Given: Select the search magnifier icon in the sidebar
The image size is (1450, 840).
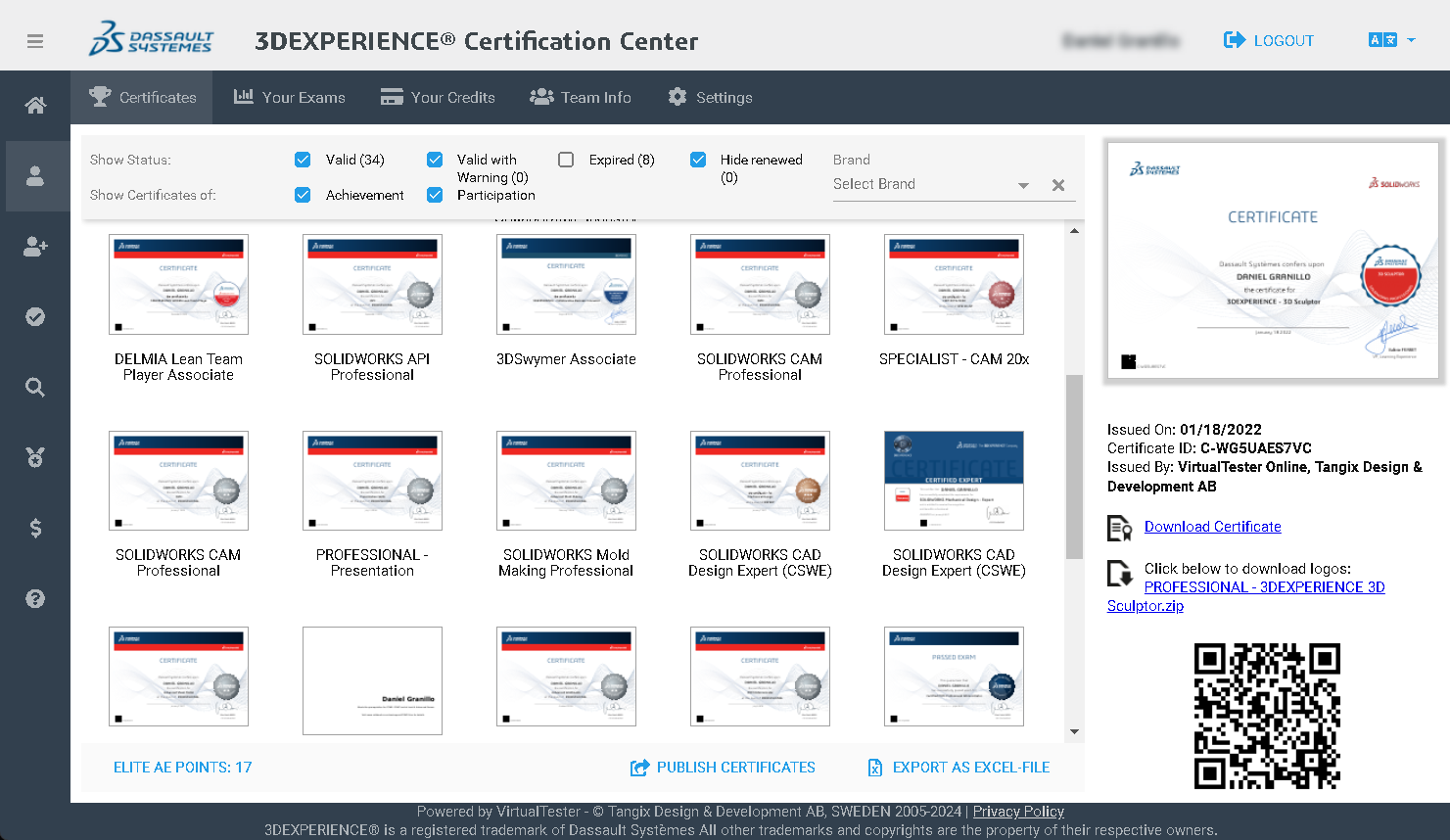Looking at the screenshot, I should point(36,387).
